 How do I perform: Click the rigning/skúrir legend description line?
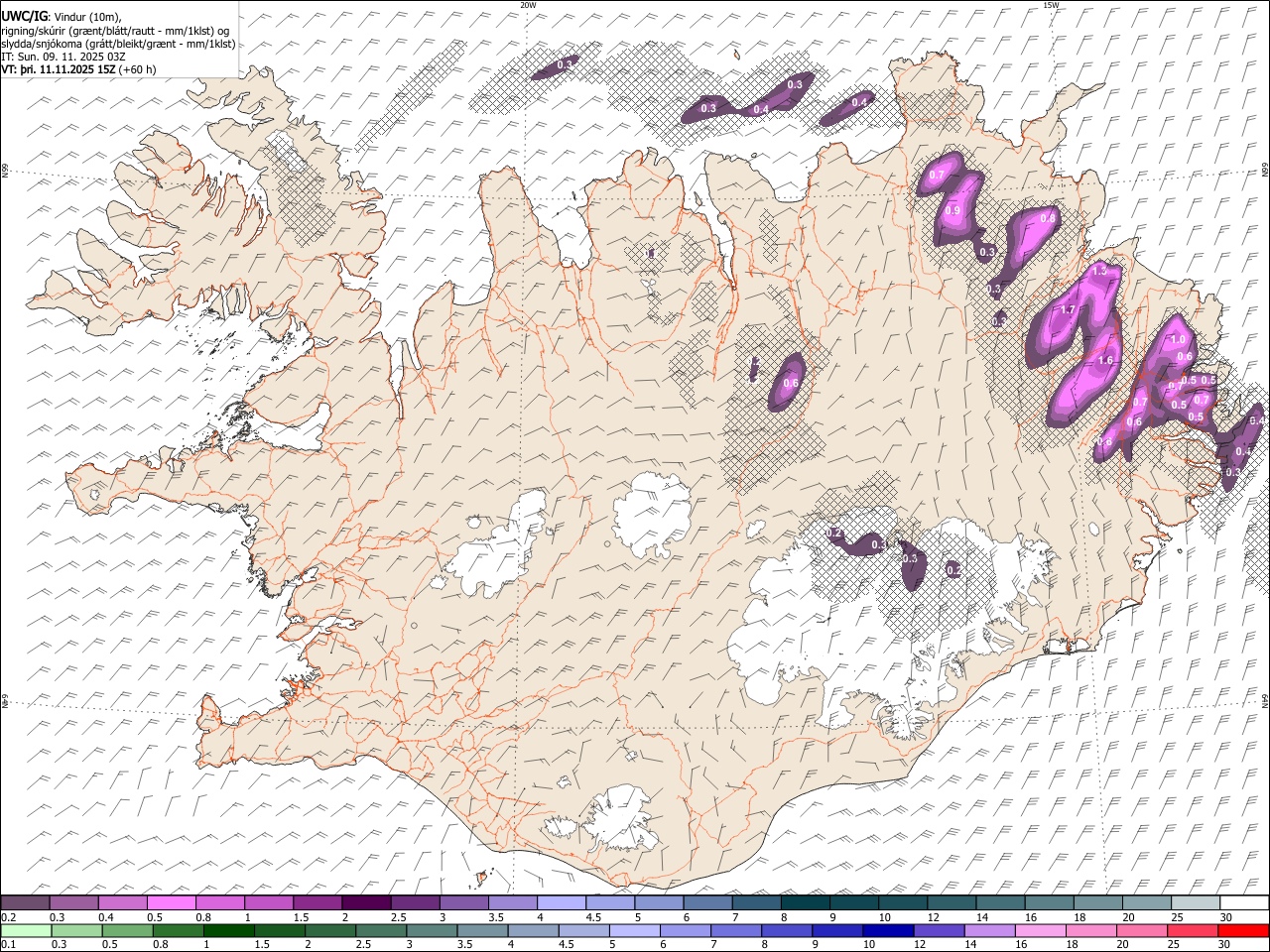115,31
